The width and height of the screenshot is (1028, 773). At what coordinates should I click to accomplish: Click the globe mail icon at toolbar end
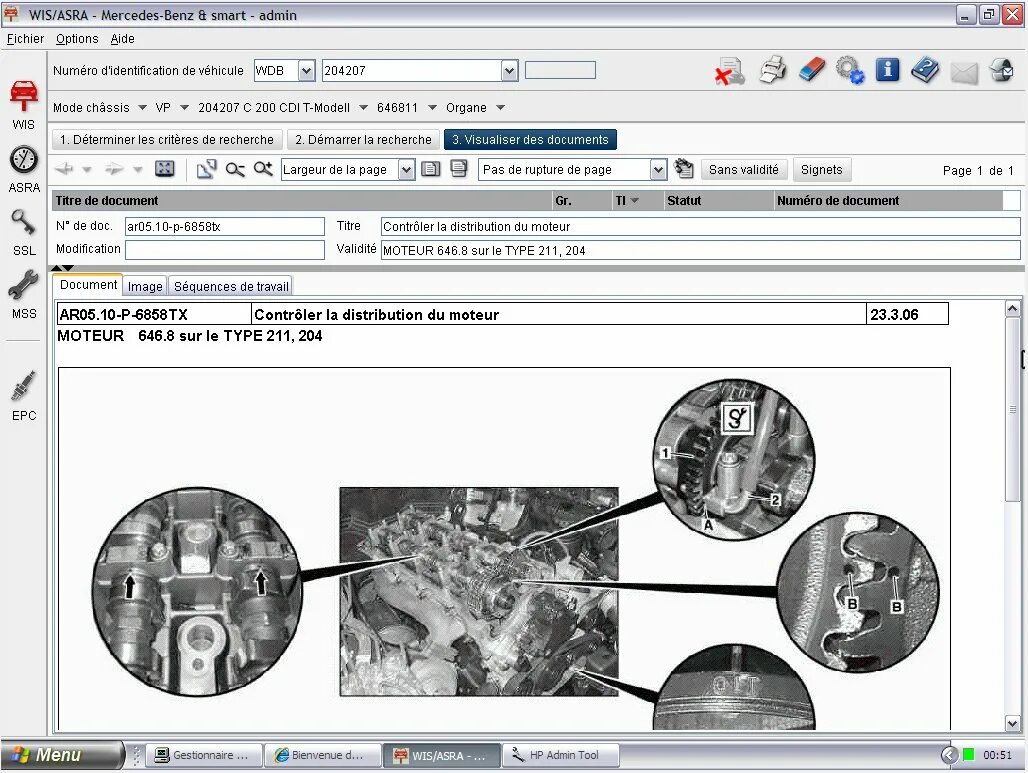(1001, 70)
